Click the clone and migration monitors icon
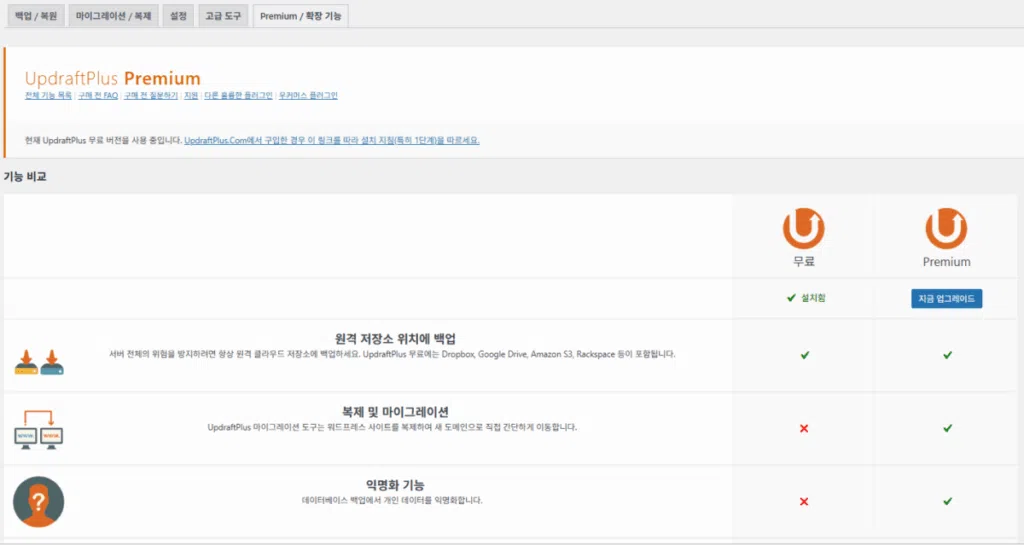1024x545 pixels. click(x=40, y=428)
